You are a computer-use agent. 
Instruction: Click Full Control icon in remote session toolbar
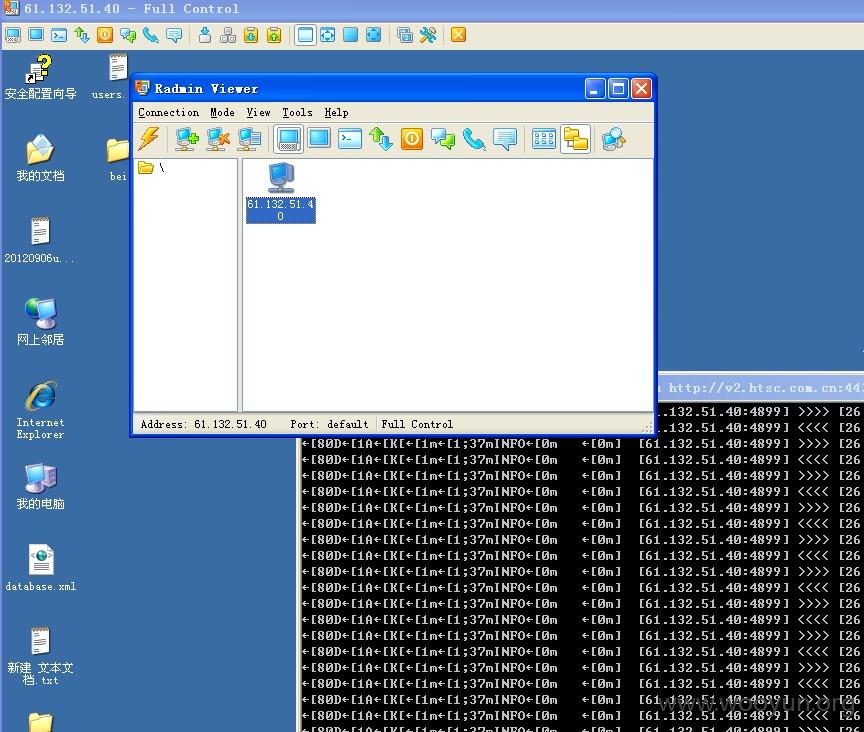(13, 35)
